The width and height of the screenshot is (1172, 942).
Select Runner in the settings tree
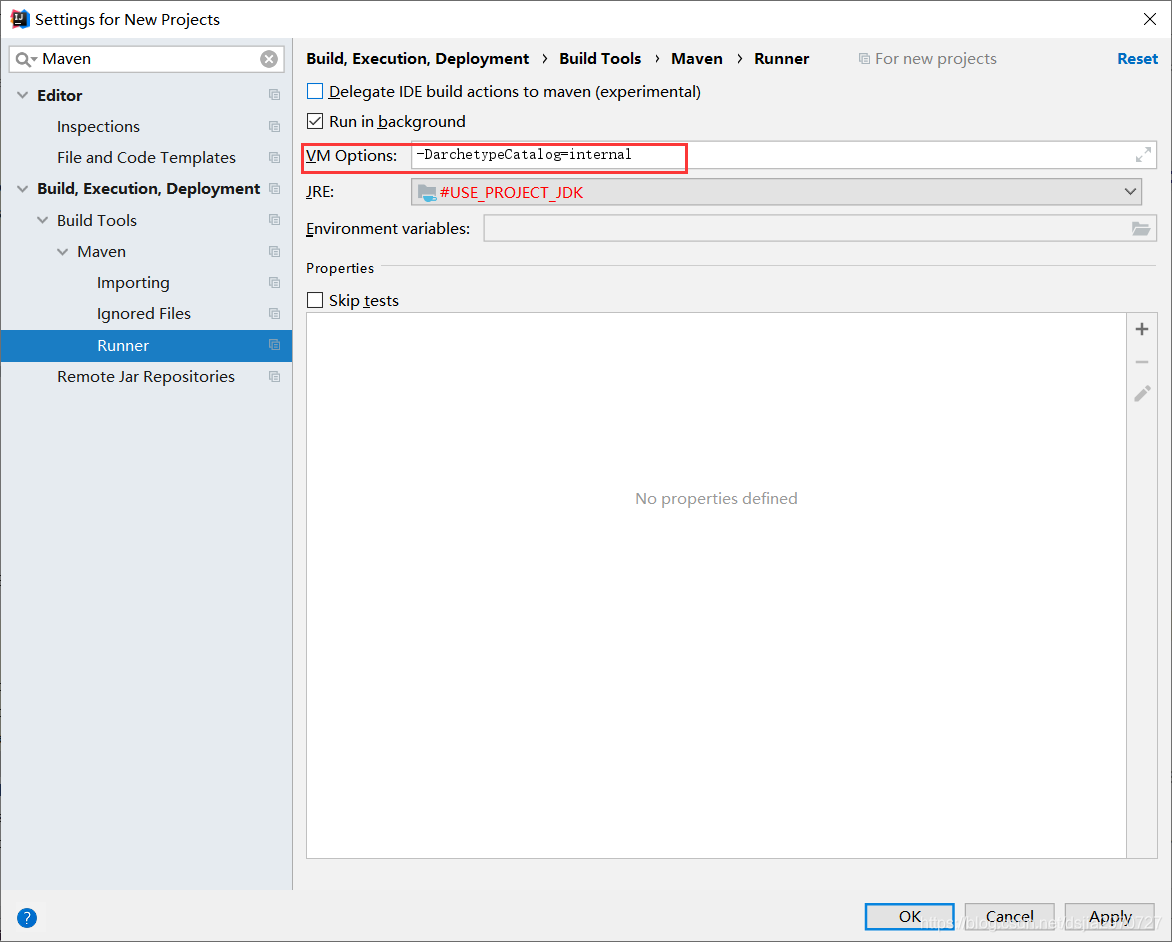pyautogui.click(x=146, y=345)
